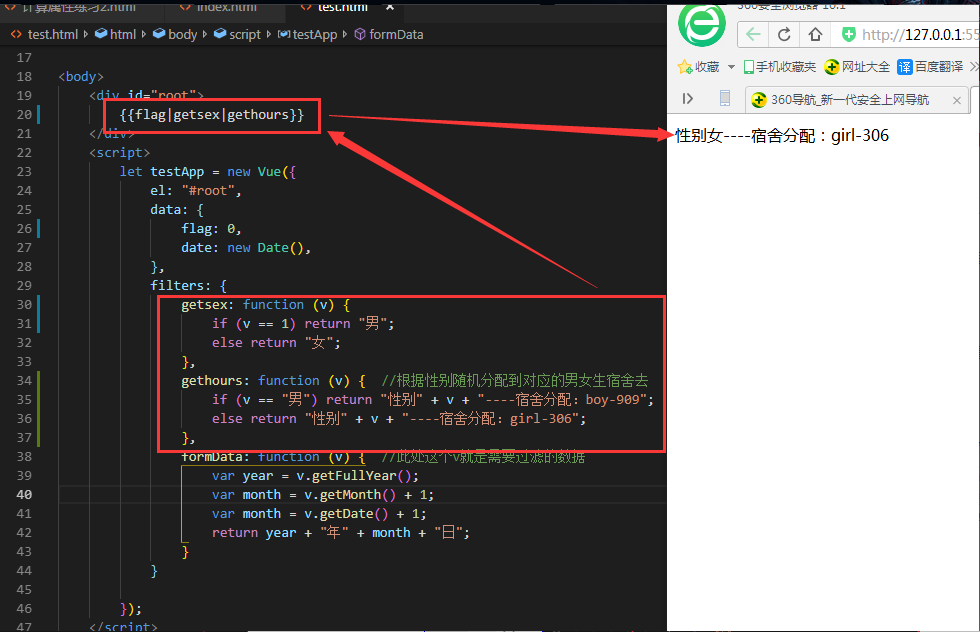Click the green security shield icon
This screenshot has width=980, height=632.
click(x=848, y=34)
